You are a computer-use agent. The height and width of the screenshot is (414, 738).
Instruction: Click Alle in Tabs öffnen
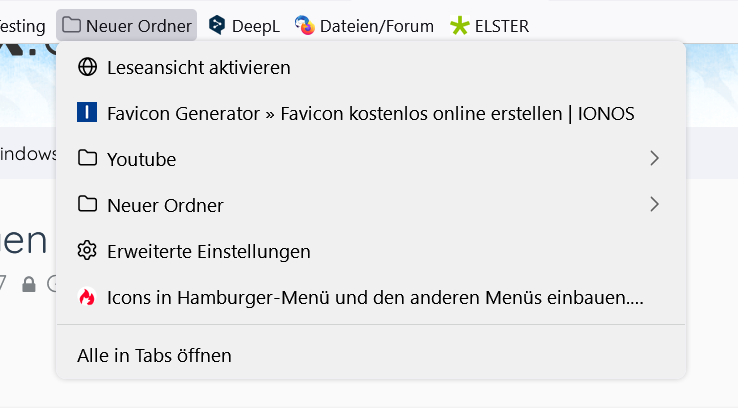tap(154, 355)
